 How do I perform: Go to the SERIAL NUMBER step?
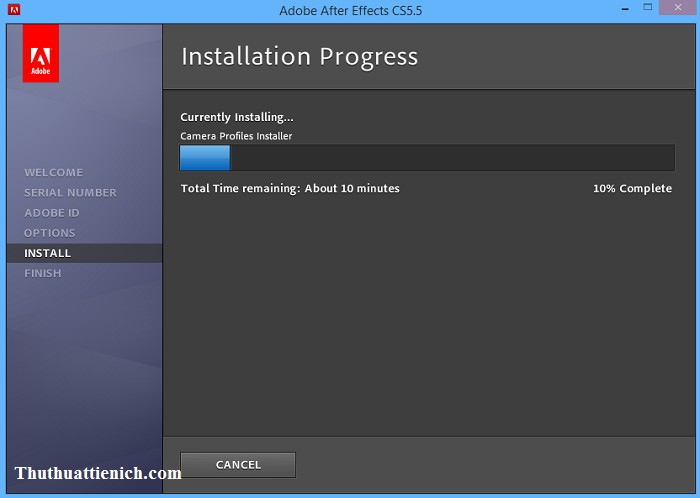(70, 192)
